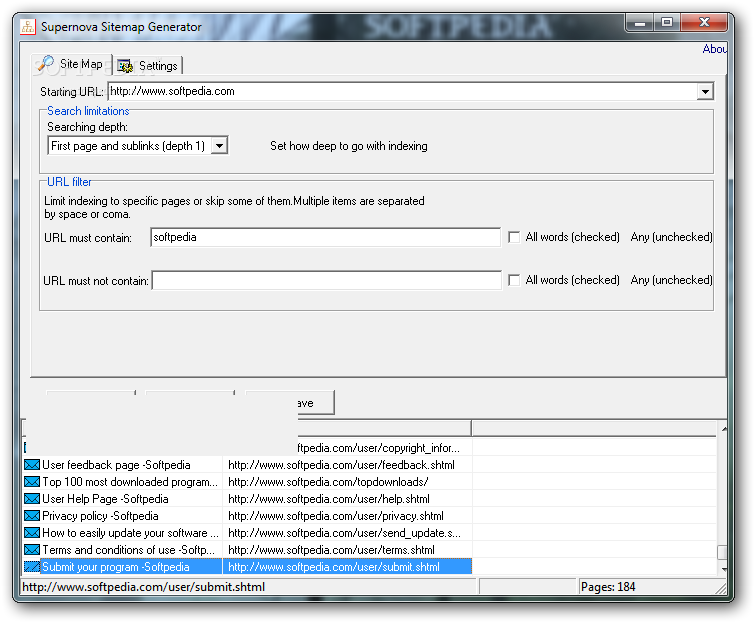Click the envelope icon for Terms and conditions

[x=32, y=550]
